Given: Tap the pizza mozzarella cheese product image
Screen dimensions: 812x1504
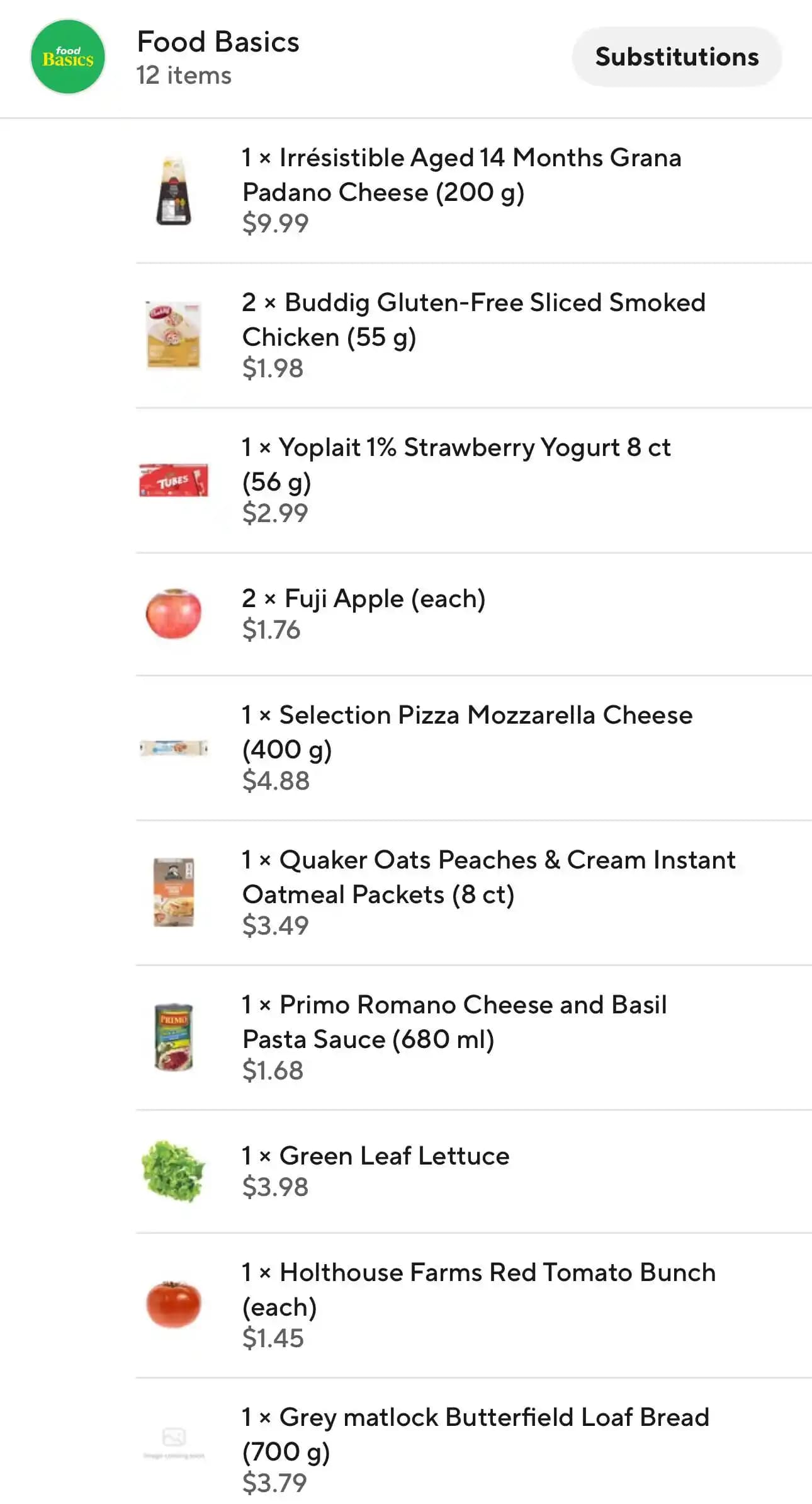Looking at the screenshot, I should point(174,748).
